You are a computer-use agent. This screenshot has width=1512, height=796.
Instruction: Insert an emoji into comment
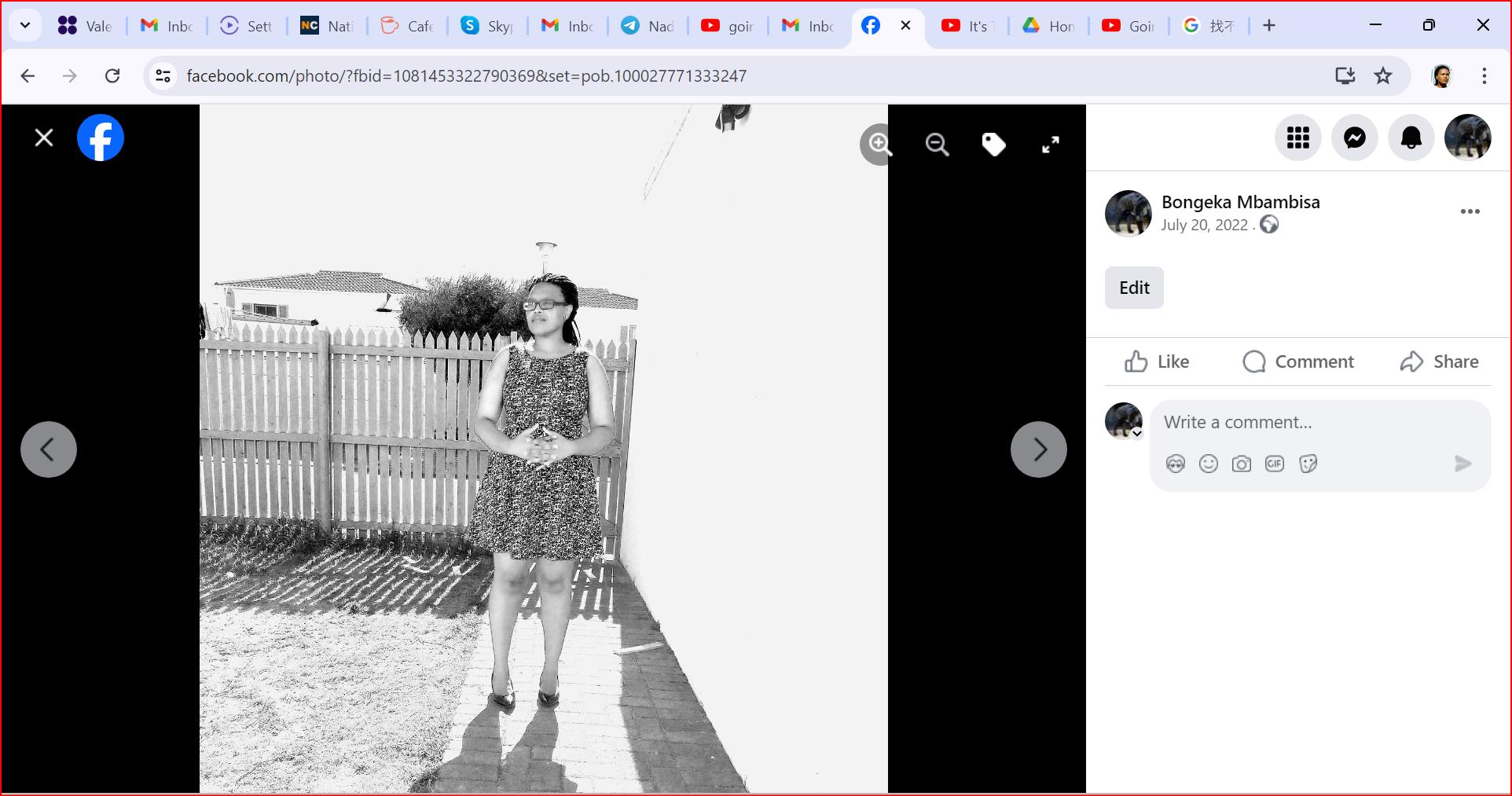point(1208,464)
